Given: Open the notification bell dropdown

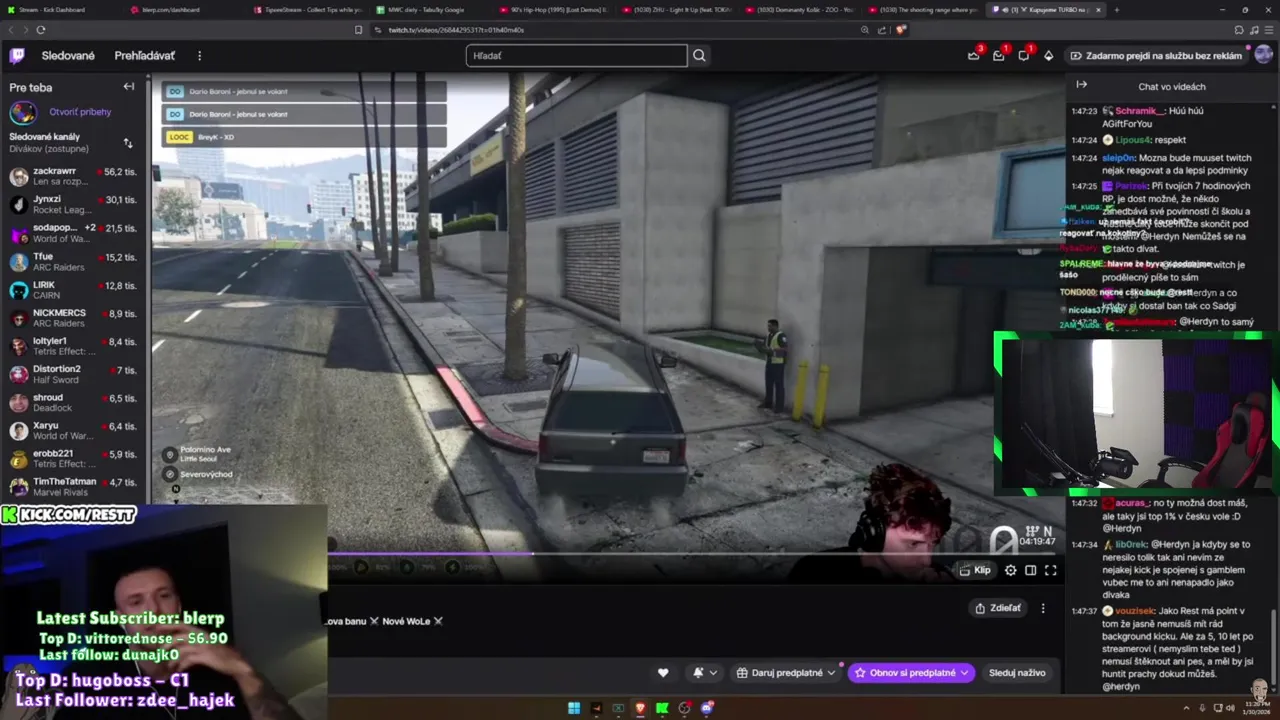Looking at the screenshot, I should pos(705,673).
